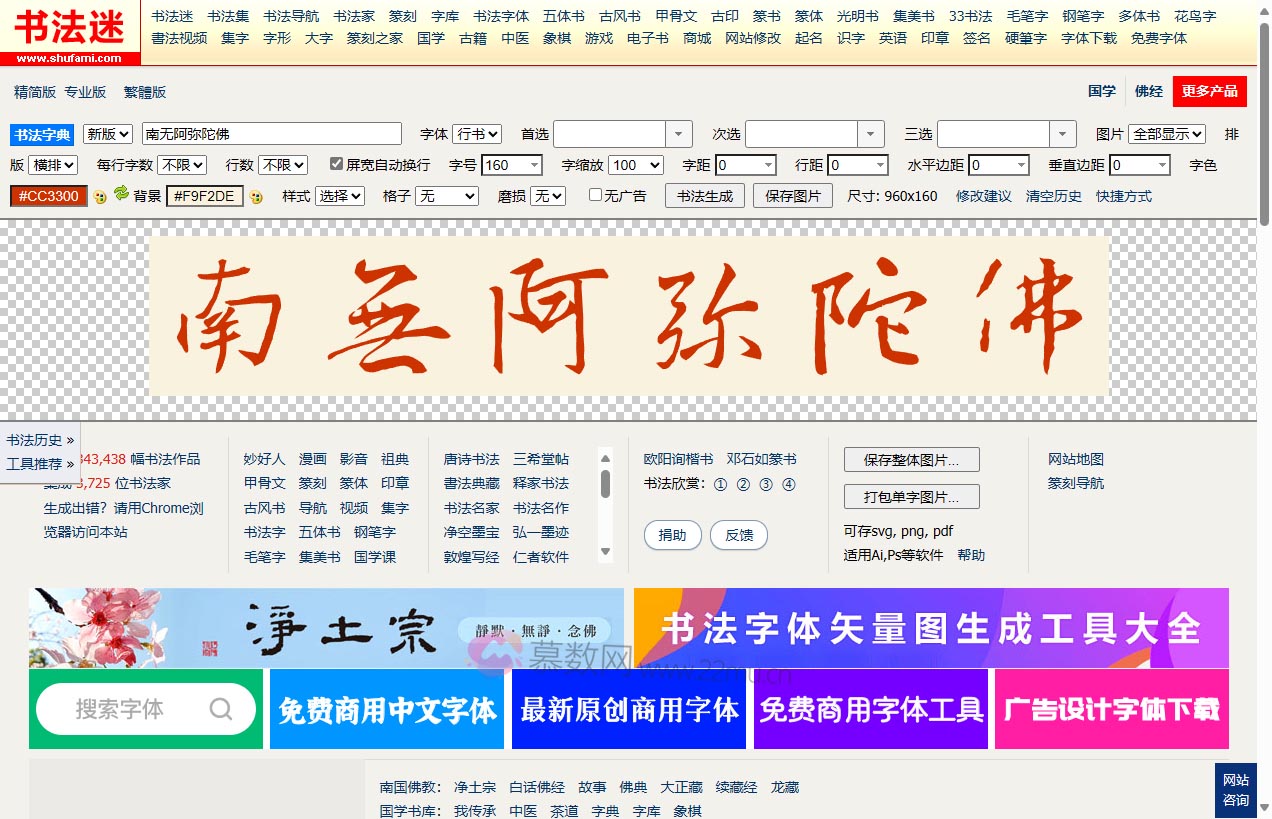Click the smiley icon after the #F9F2DE field

tap(256, 196)
